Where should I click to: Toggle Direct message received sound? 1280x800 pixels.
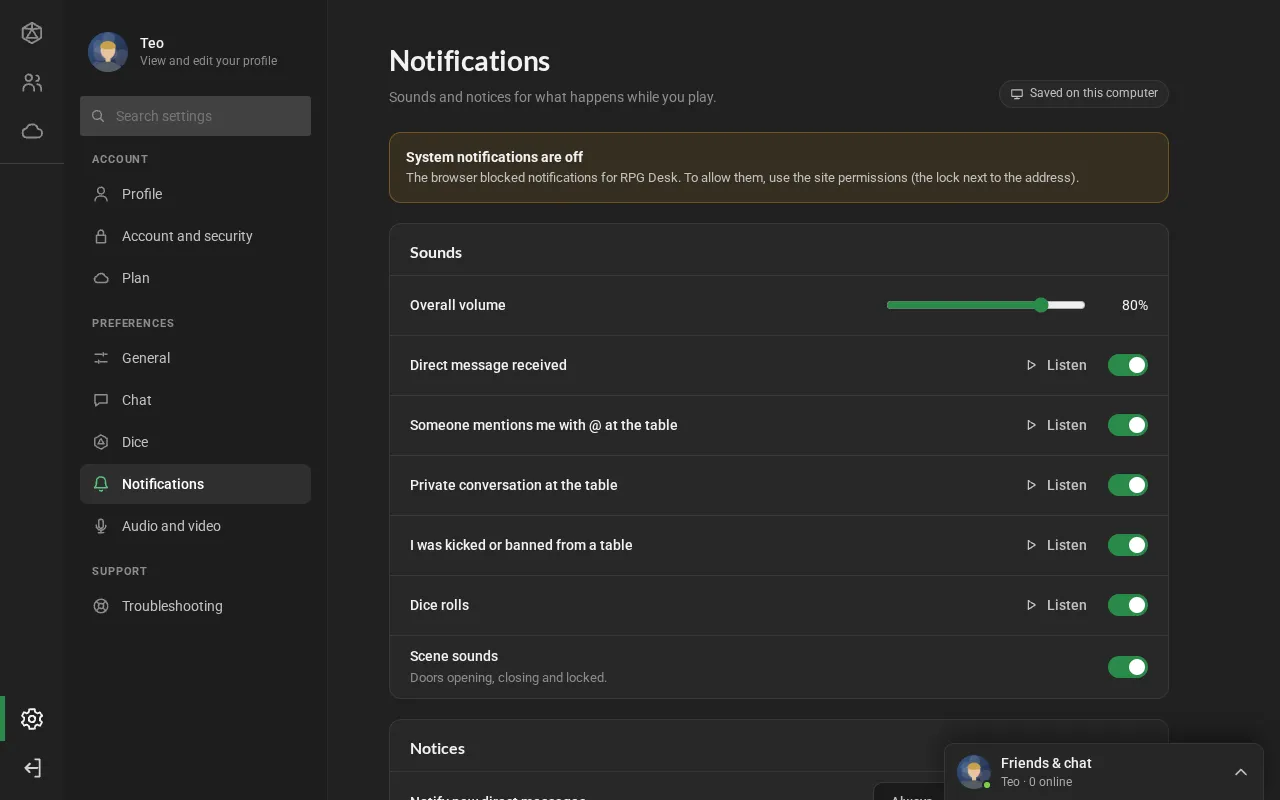(1128, 365)
